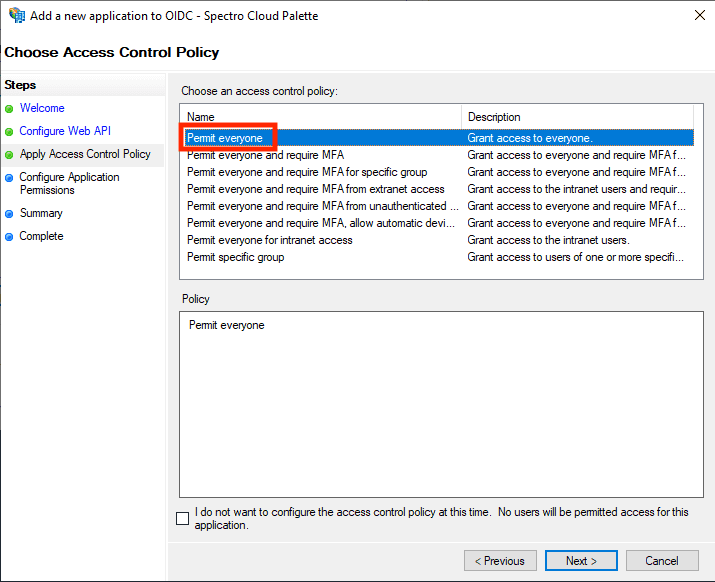Click 'Grant access to the intranet users and requir...' description

pyautogui.click(x=576, y=189)
